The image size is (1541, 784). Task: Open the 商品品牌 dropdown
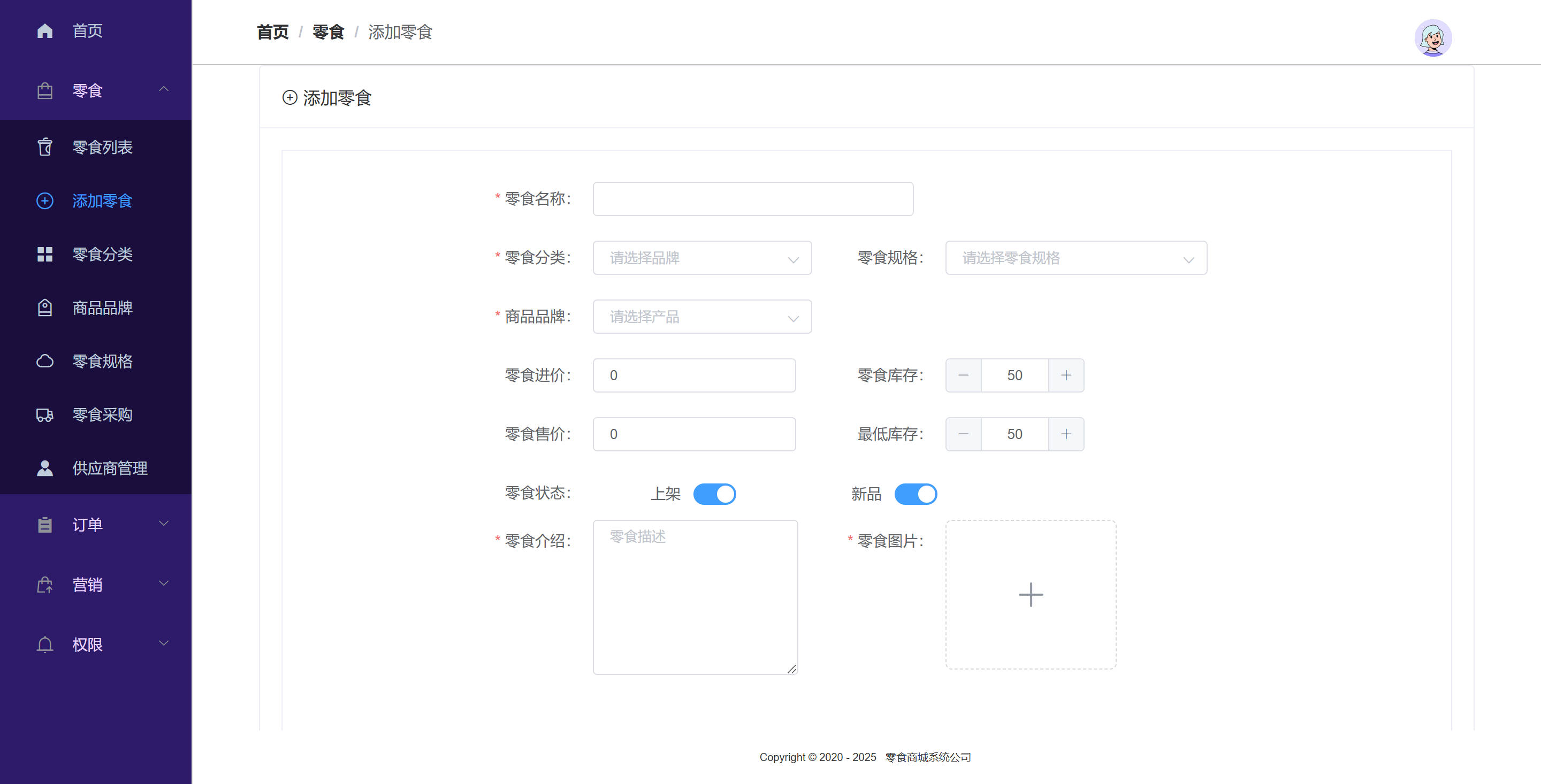[x=703, y=317]
